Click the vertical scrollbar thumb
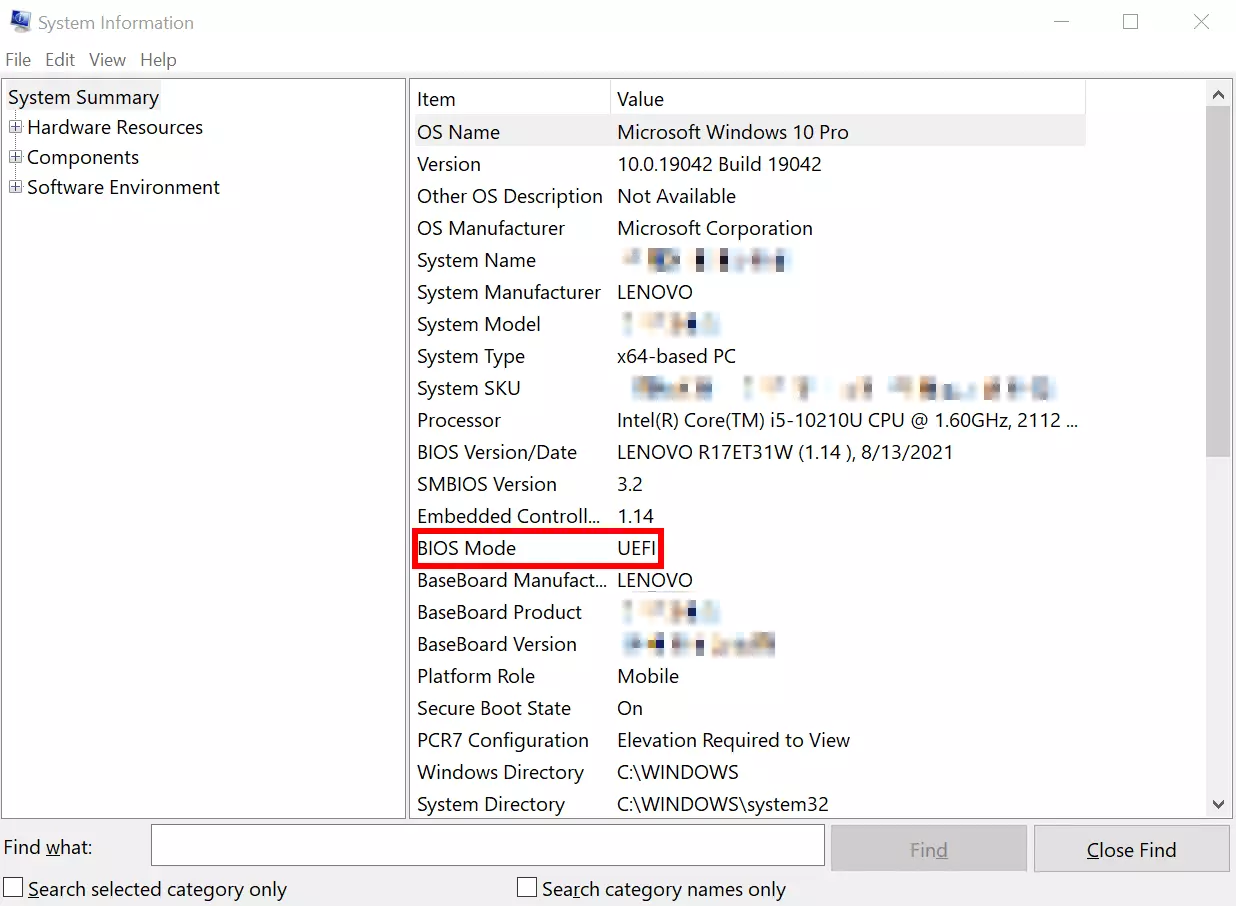Viewport: 1236px width, 906px height. pos(1218,280)
